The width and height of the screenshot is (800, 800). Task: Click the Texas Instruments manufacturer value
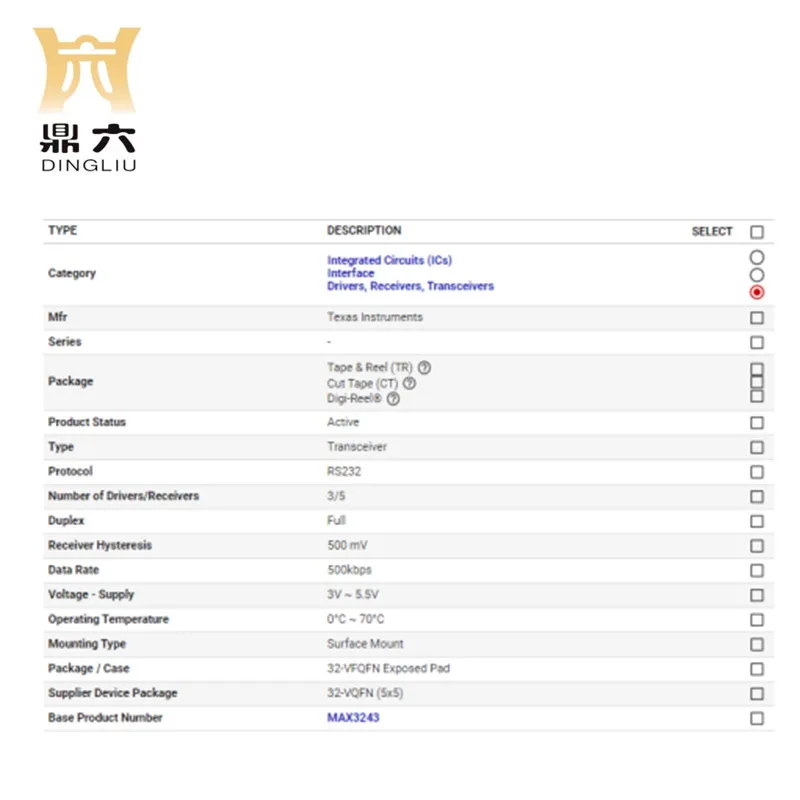click(375, 317)
